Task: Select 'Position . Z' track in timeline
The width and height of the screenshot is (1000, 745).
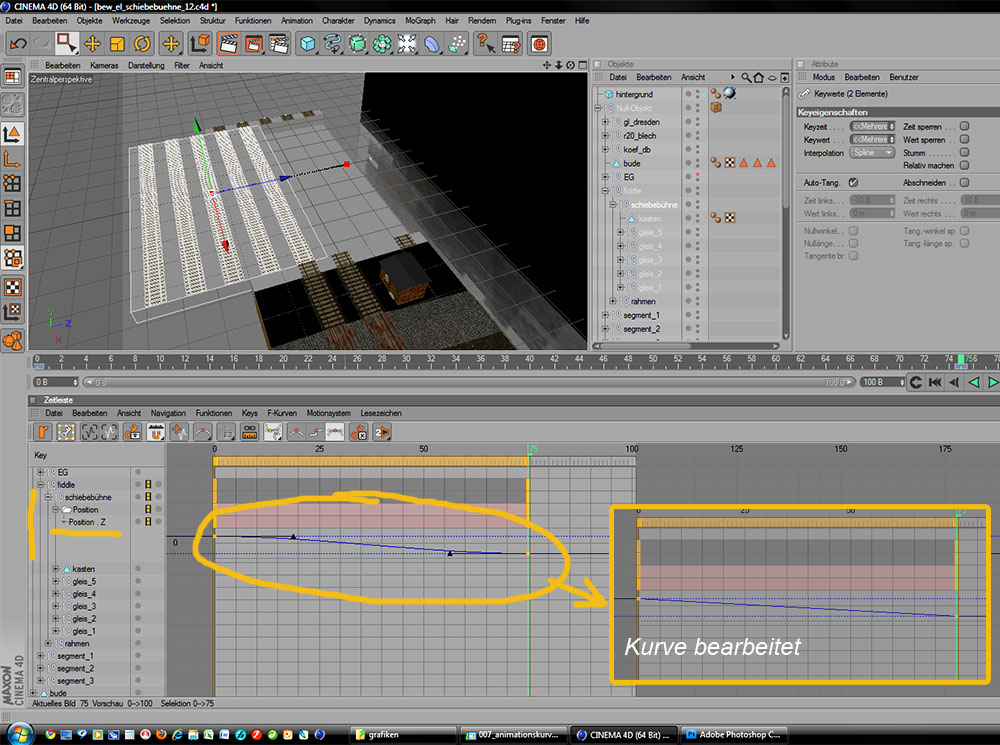Action: (x=86, y=522)
